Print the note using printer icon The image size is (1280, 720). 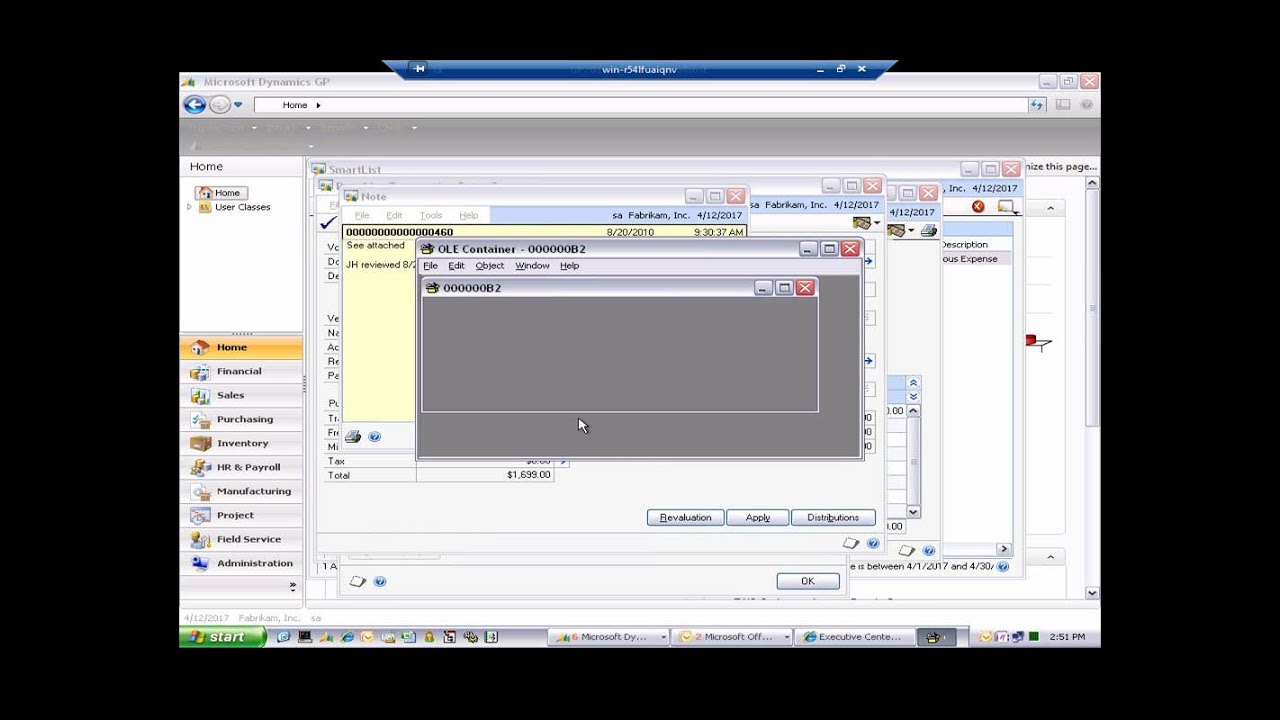(352, 437)
